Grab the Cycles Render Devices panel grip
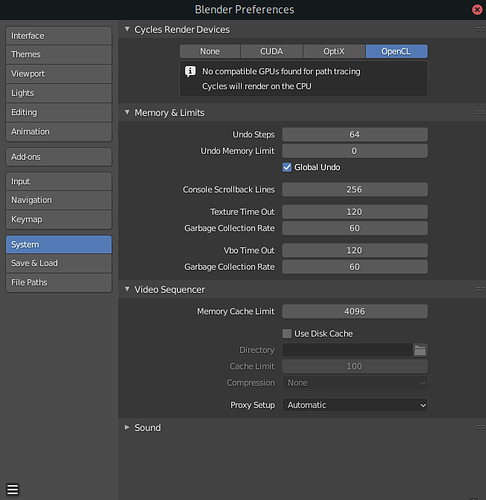This screenshot has height=500, width=486. click(x=480, y=29)
